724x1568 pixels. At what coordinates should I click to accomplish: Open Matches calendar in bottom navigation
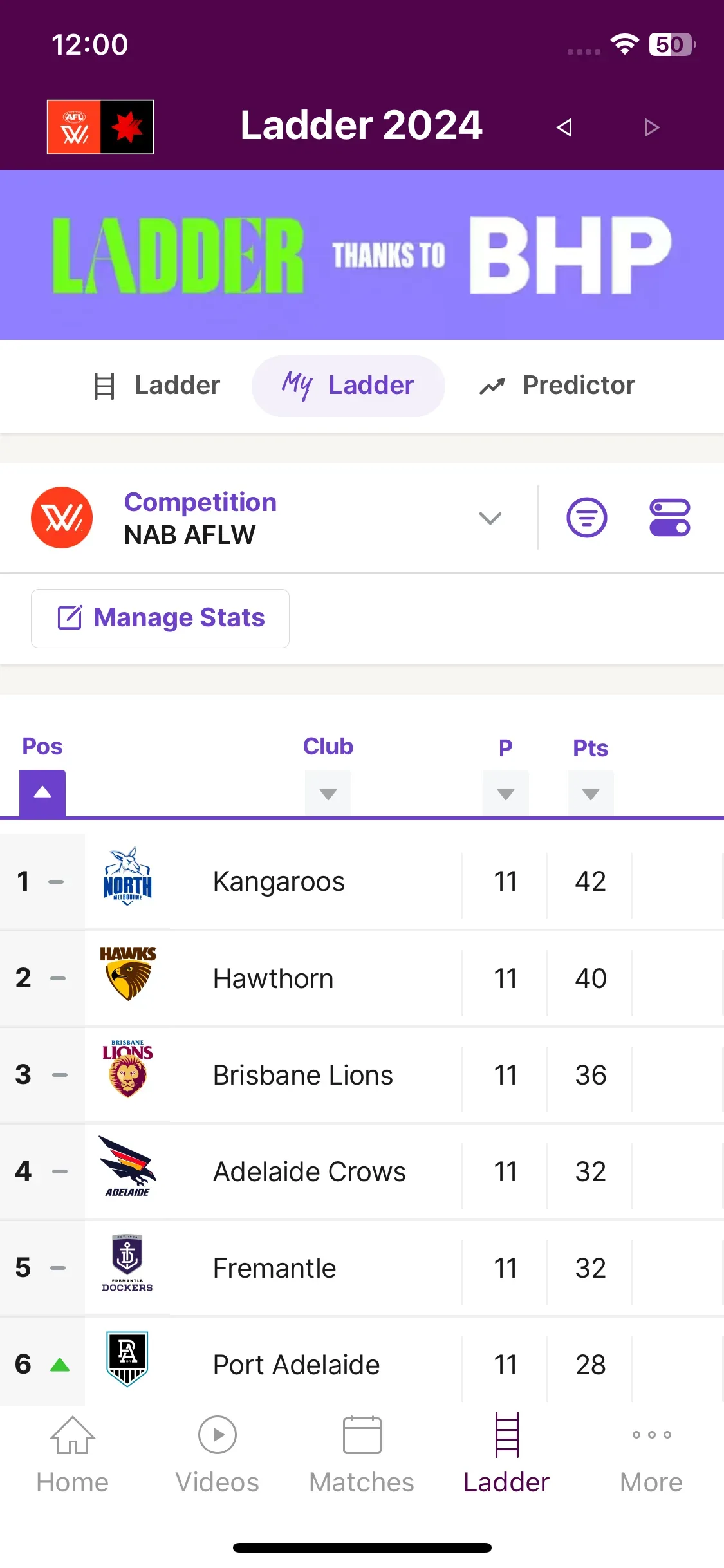point(362,1455)
